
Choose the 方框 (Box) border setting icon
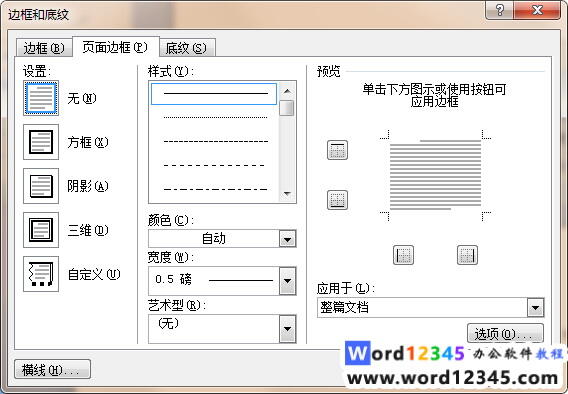pyautogui.click(x=41, y=142)
